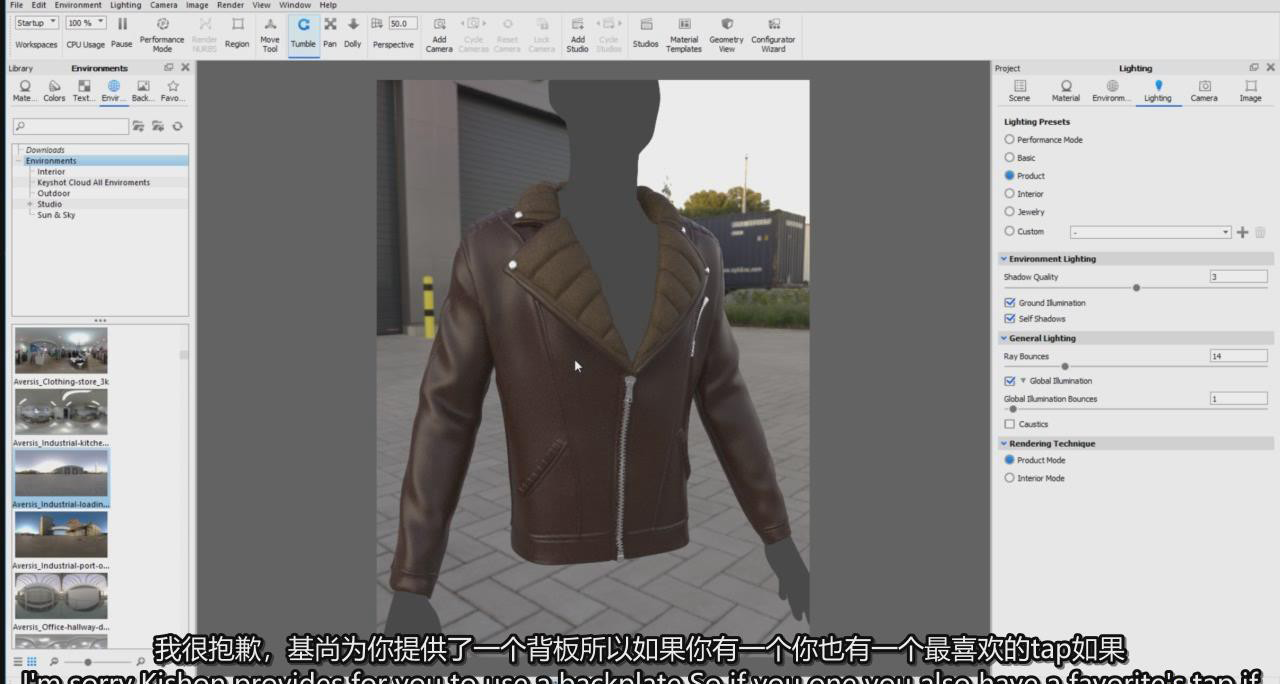Screen dimensions: 1280x684
Task: Select the Interior lighting preset
Action: pos(1010,194)
